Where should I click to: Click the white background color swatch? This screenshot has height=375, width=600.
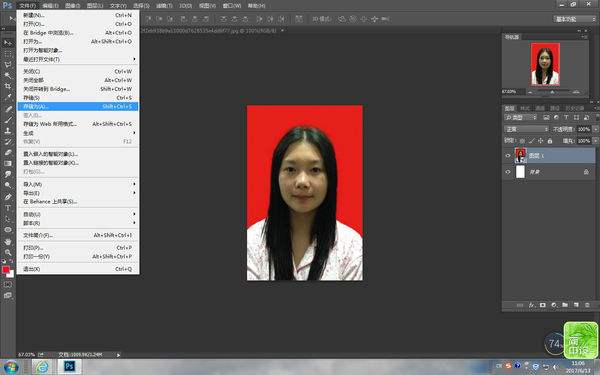coord(11,274)
